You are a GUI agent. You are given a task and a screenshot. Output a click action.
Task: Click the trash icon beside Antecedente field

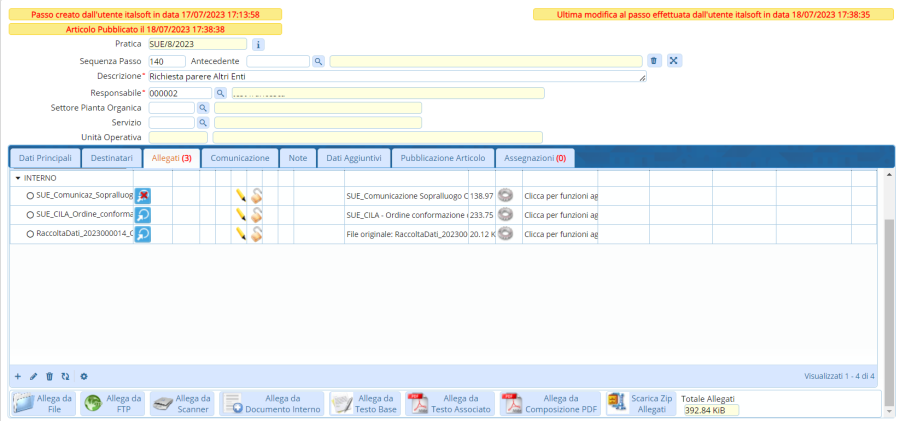(x=653, y=61)
